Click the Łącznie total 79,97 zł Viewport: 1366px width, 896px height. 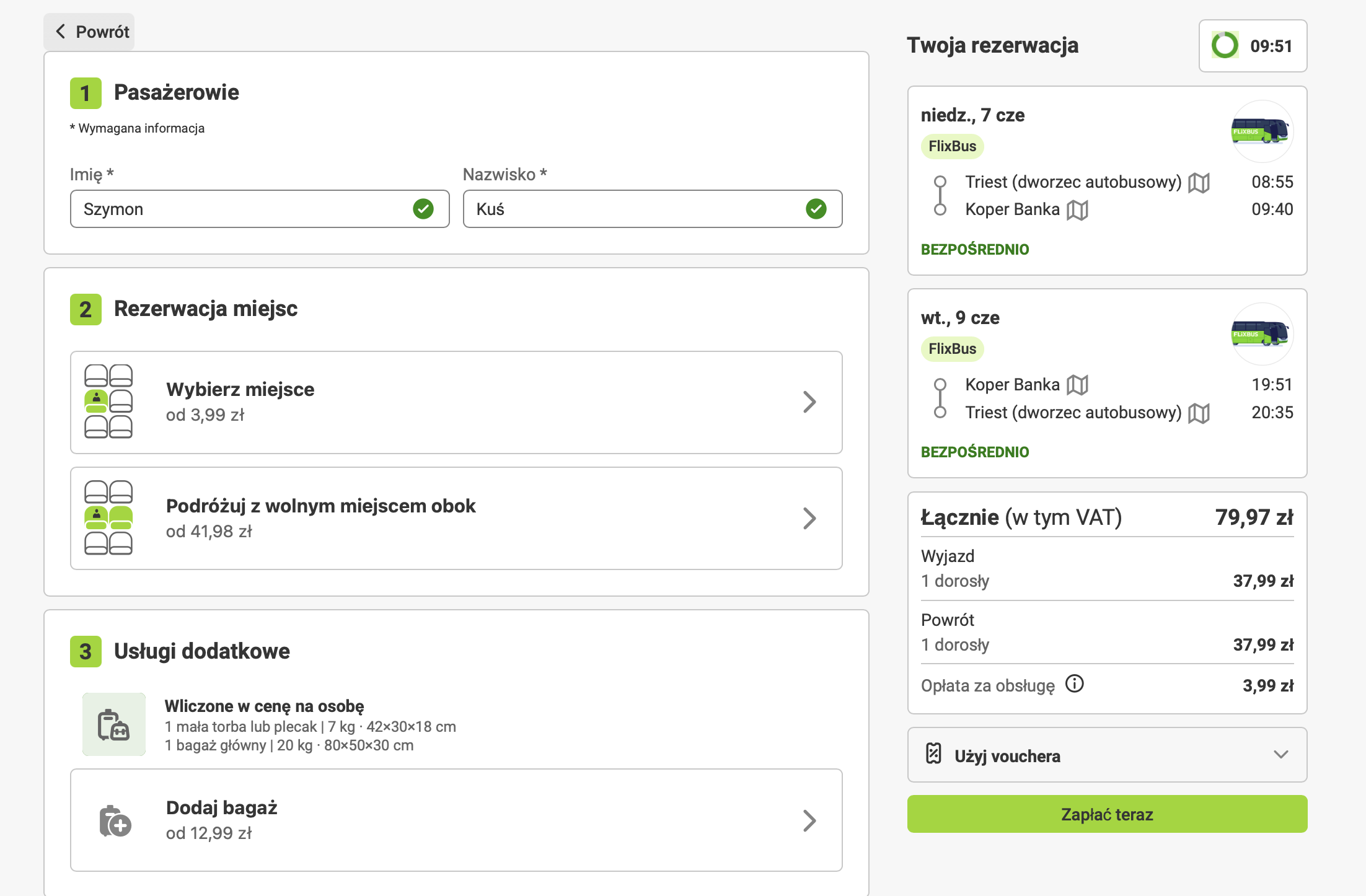coord(1254,517)
